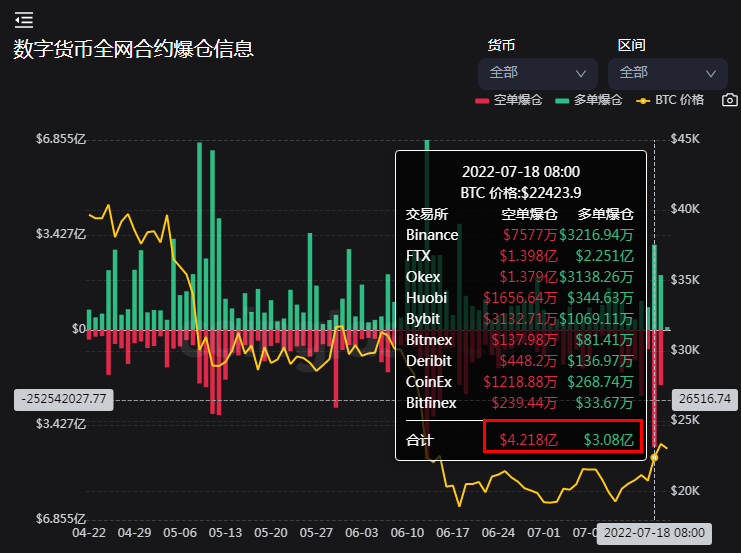Click the page title 数字货币全网合约爆仓信息

coord(133,49)
